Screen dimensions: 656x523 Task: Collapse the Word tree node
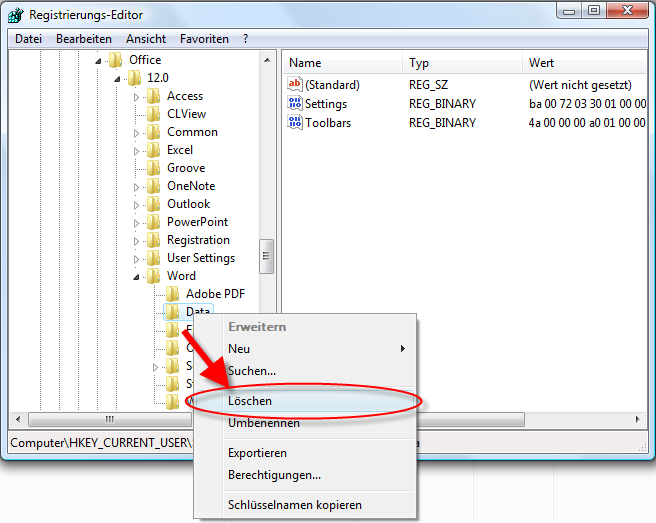point(137,276)
